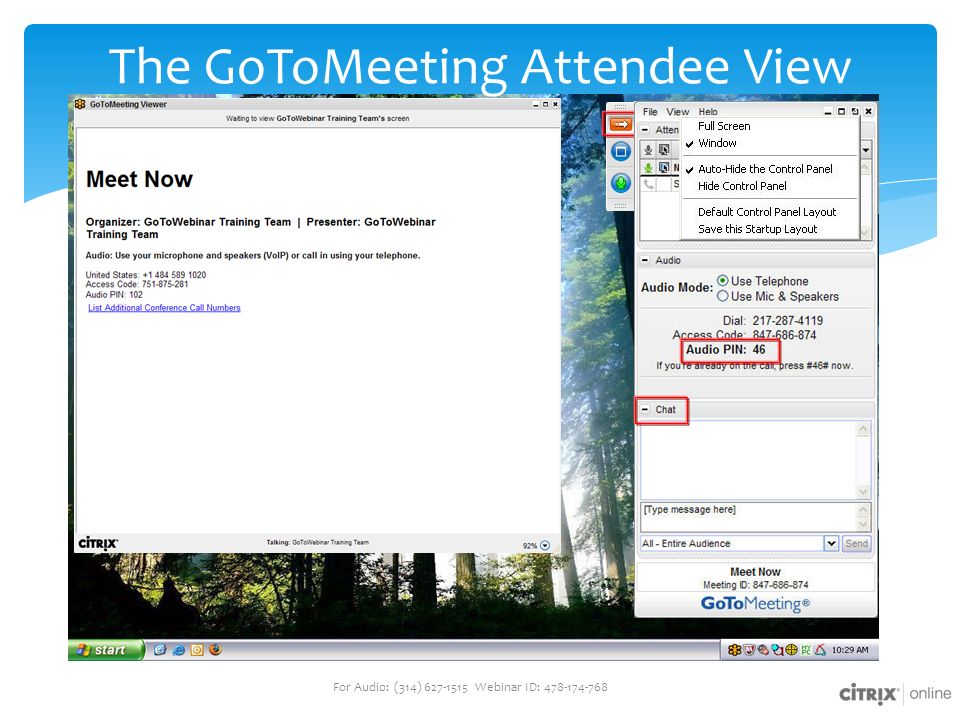This screenshot has height=720, width=960.
Task: Click the Meet Now heading in Viewer
Action: tap(139, 179)
